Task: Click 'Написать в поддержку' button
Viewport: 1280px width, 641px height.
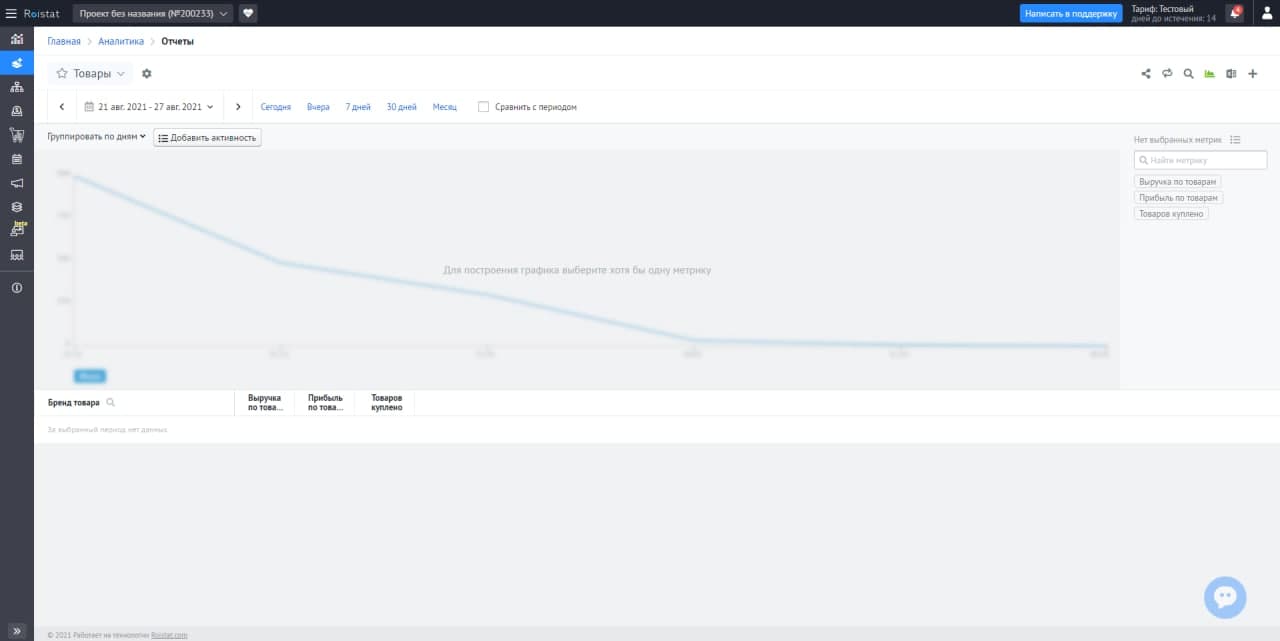Action: [1071, 14]
